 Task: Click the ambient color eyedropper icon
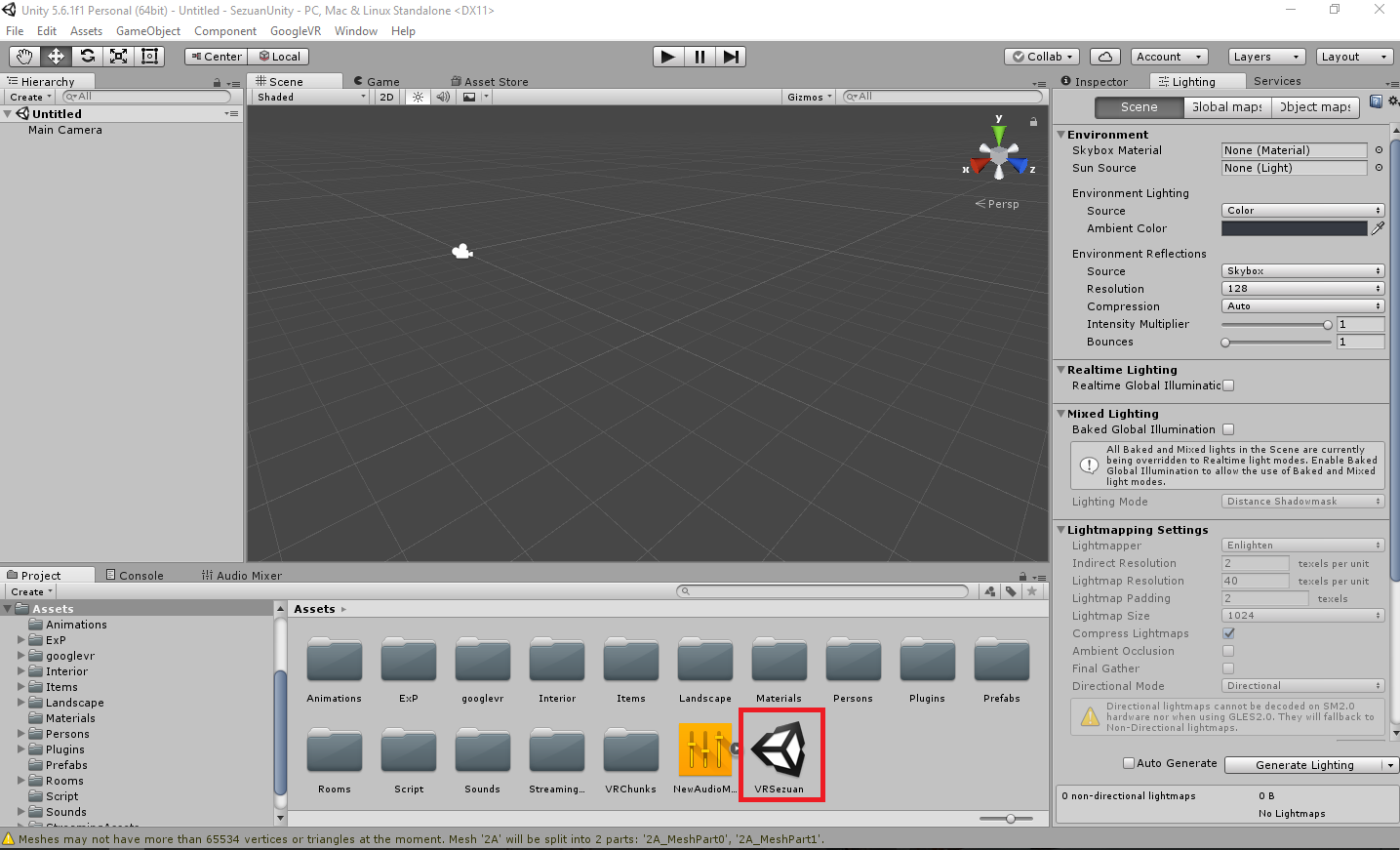(x=1378, y=228)
